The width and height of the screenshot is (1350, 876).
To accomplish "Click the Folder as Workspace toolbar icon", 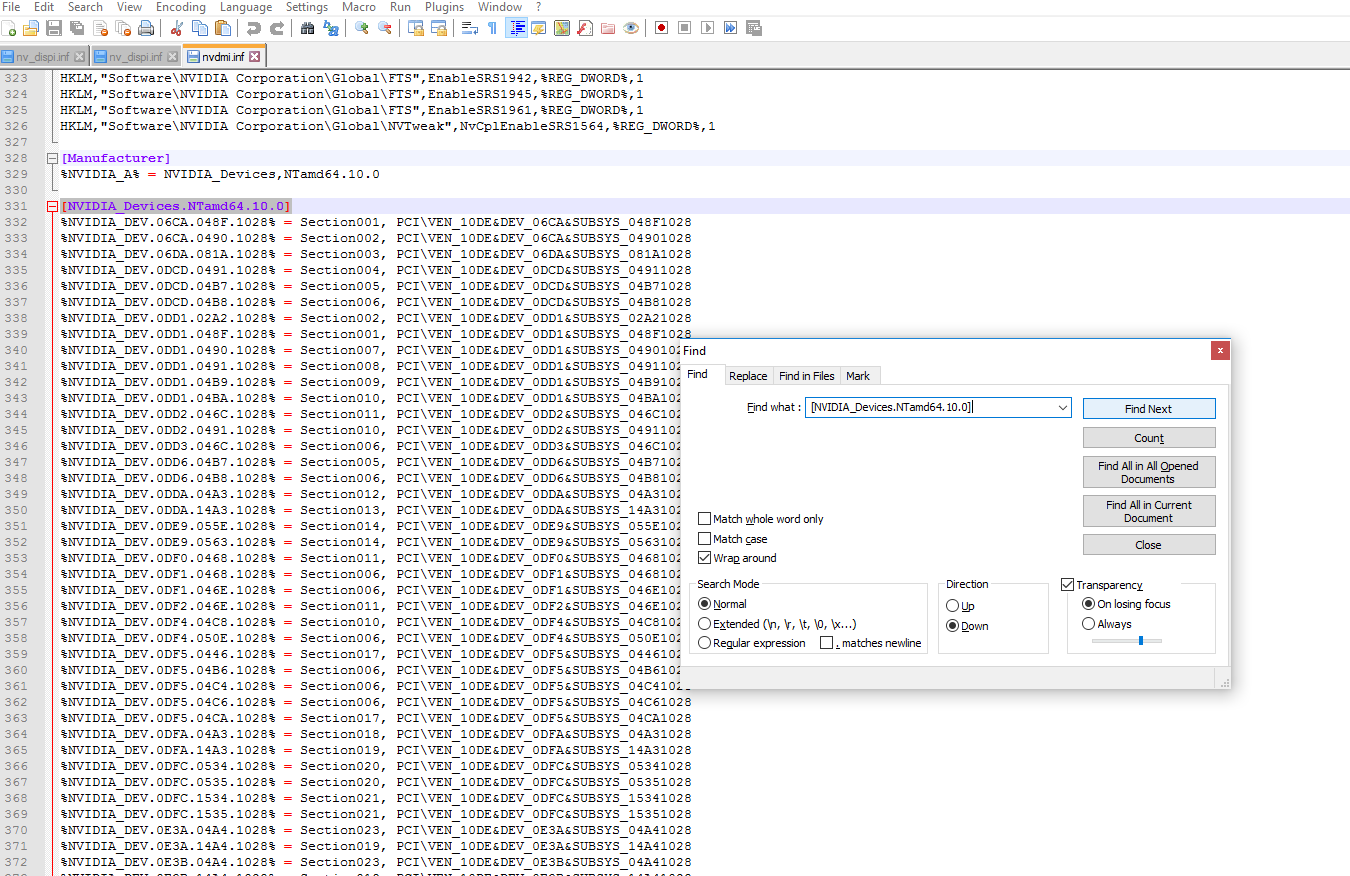I will coord(608,28).
